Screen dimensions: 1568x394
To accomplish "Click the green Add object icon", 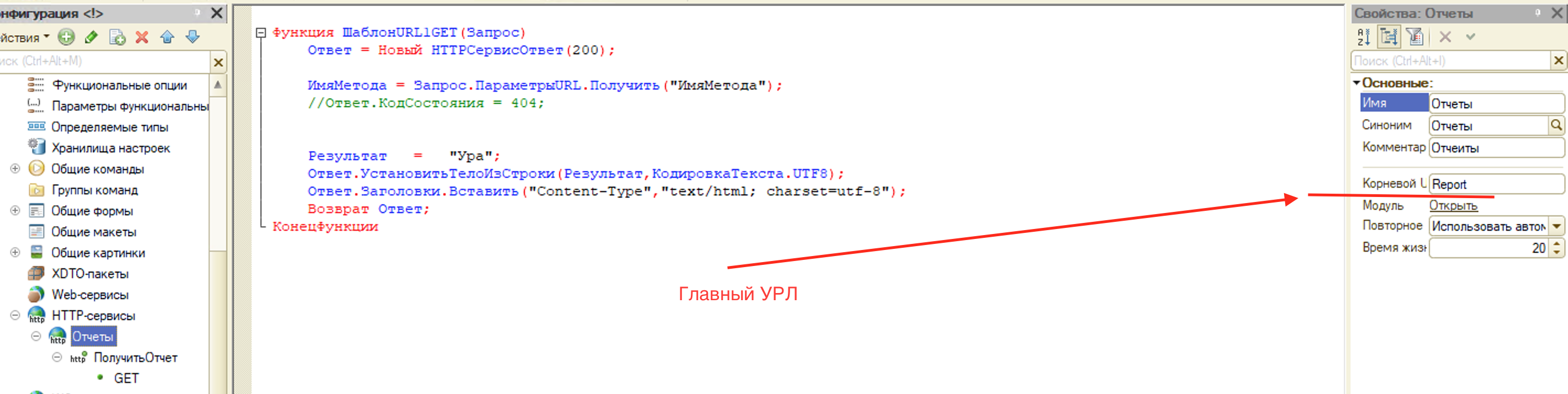I will pyautogui.click(x=66, y=37).
